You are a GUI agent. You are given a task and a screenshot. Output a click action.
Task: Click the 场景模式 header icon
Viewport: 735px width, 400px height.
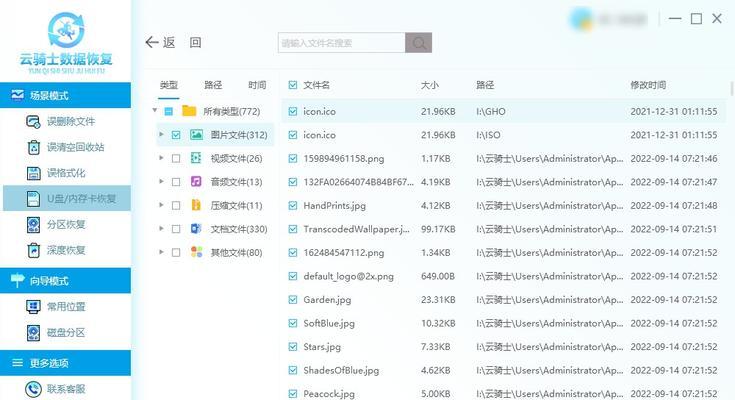[17, 95]
